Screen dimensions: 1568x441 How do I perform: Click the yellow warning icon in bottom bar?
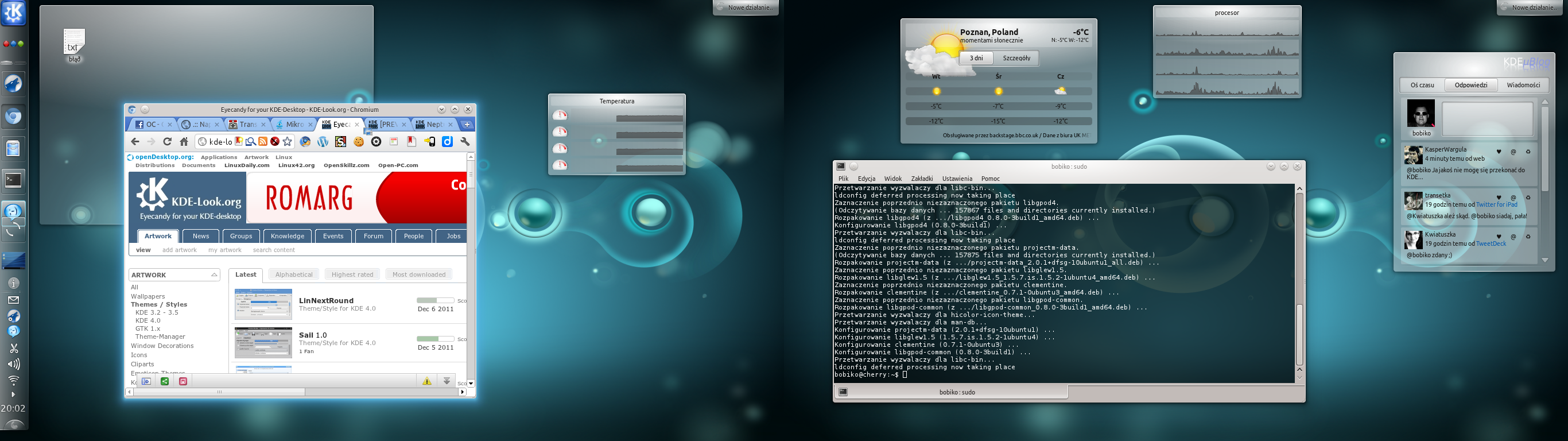pos(426,381)
